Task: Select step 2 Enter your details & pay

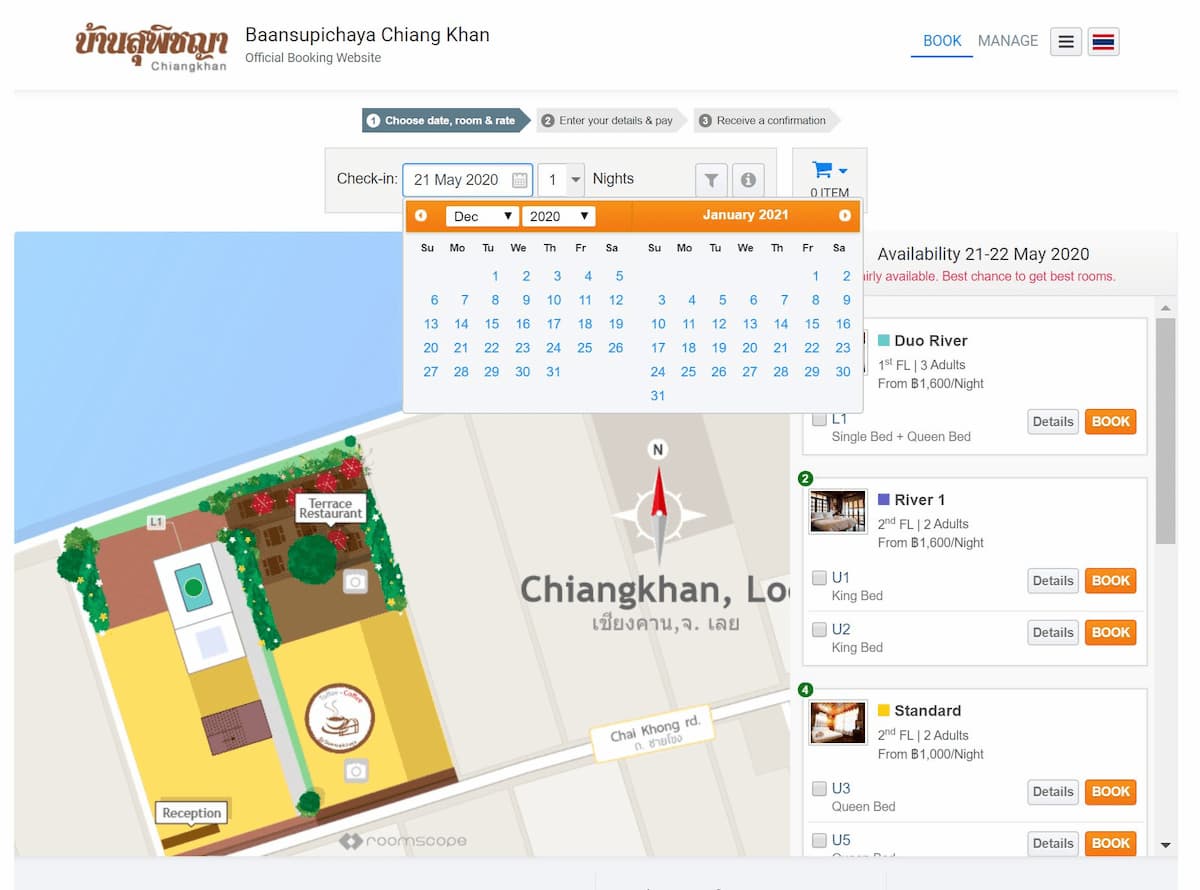Action: coord(612,121)
